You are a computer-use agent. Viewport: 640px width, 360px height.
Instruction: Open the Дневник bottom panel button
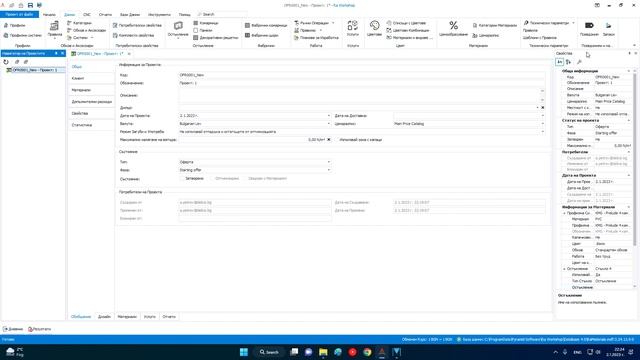click(x=13, y=329)
